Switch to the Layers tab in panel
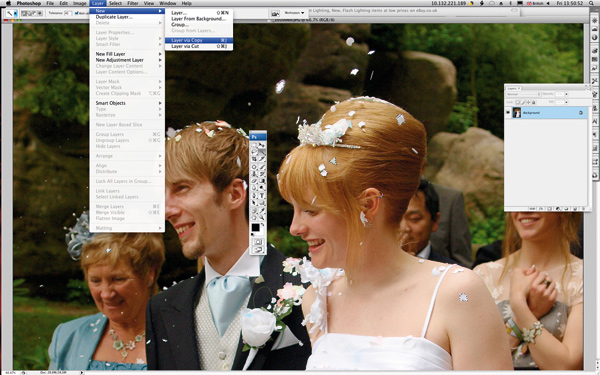Image resolution: width=600 pixels, height=375 pixels. [512, 88]
